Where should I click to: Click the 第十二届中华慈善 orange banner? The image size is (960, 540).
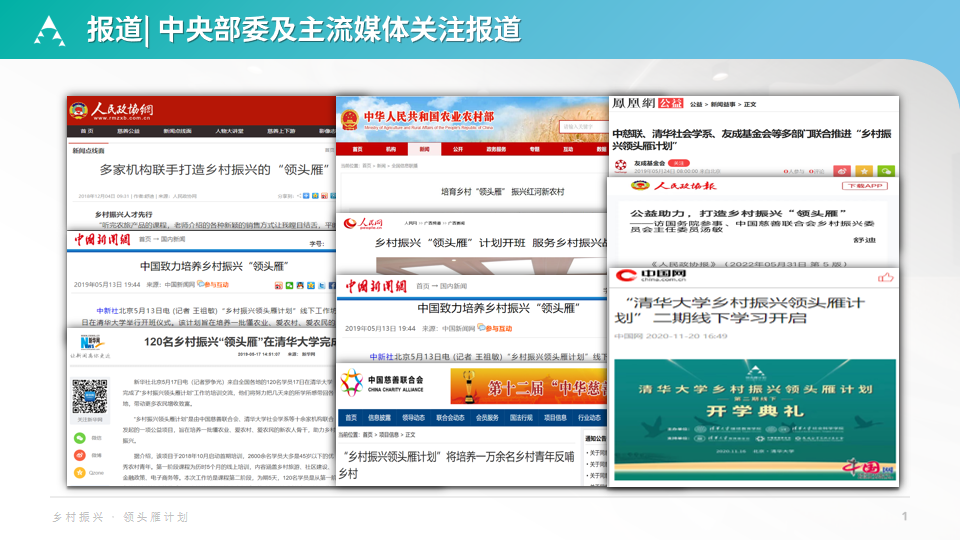pyautogui.click(x=528, y=386)
